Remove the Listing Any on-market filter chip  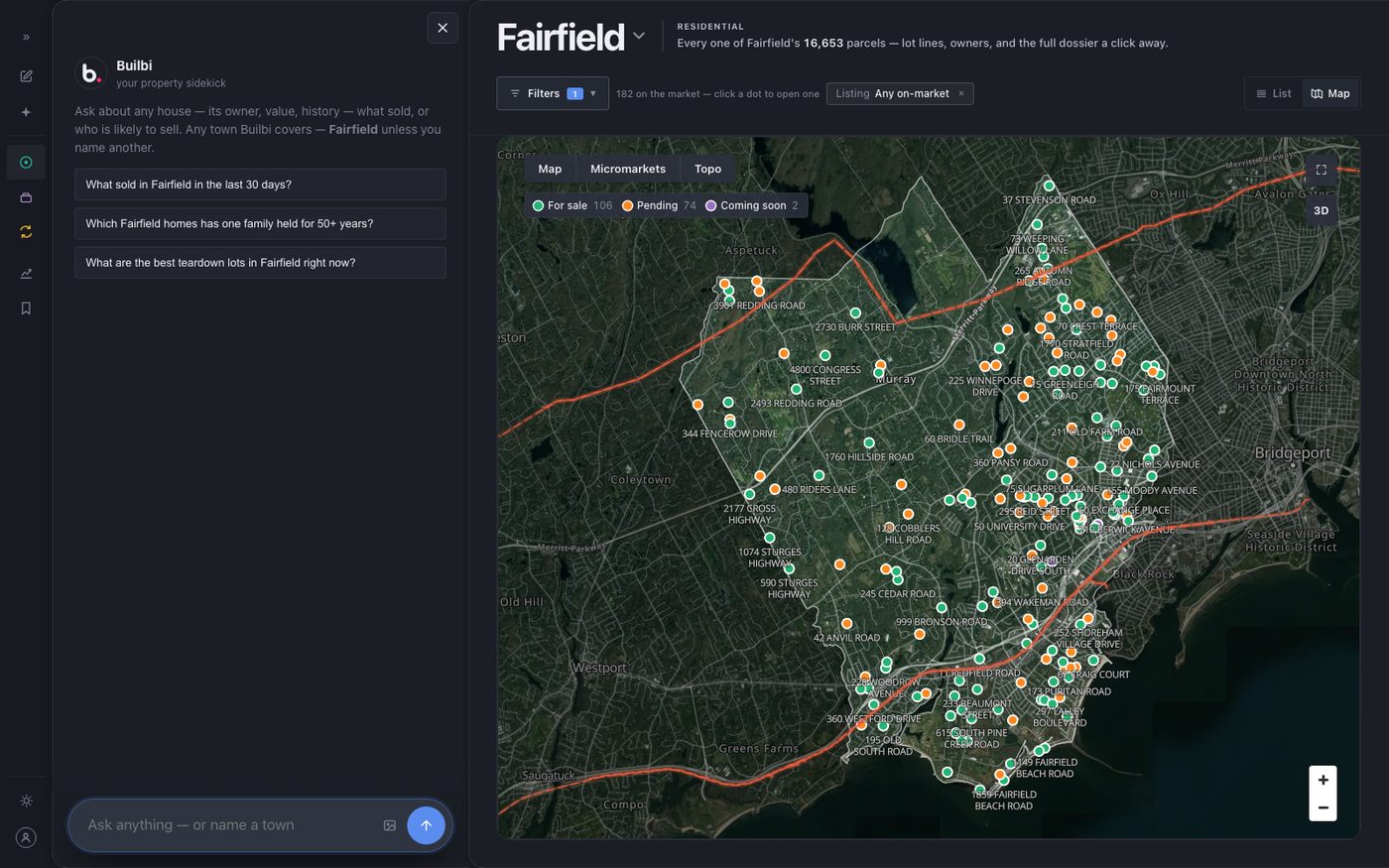961,93
